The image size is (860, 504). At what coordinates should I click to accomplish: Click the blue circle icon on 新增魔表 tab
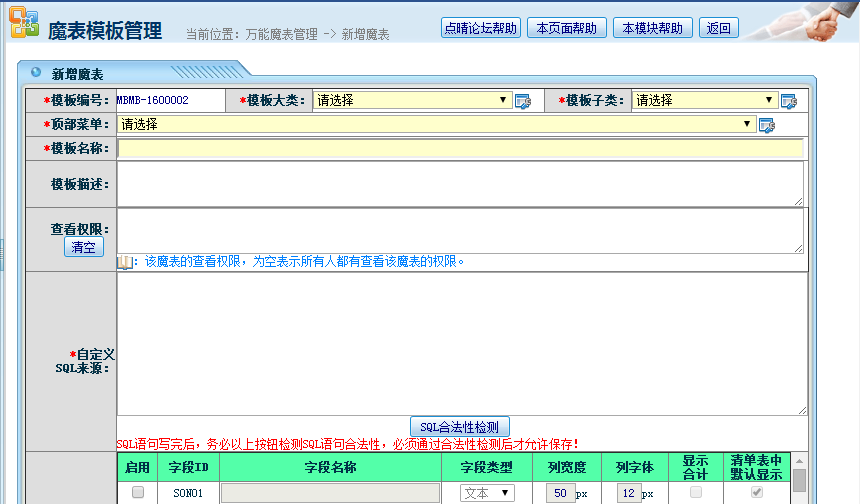point(36,73)
